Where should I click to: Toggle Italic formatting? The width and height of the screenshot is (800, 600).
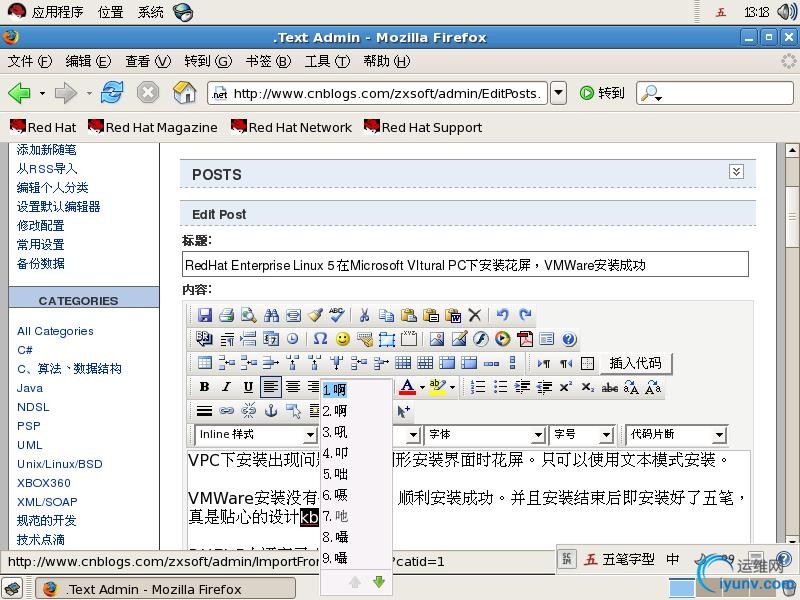tap(227, 387)
